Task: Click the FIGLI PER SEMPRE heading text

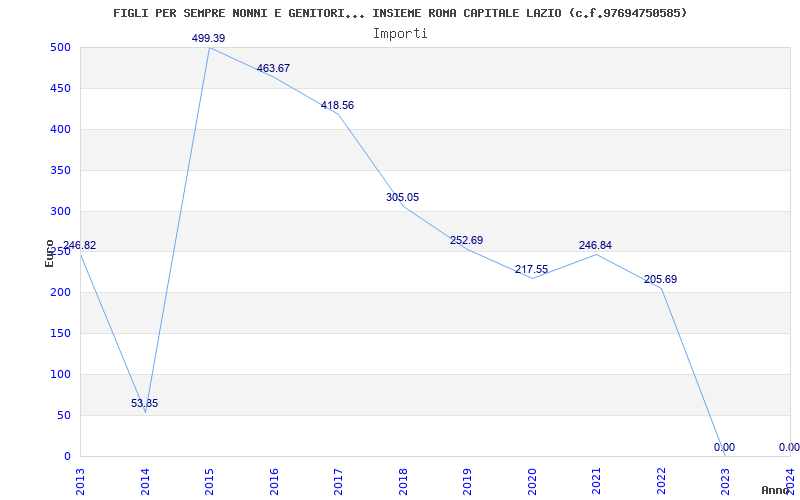Action: click(x=400, y=13)
